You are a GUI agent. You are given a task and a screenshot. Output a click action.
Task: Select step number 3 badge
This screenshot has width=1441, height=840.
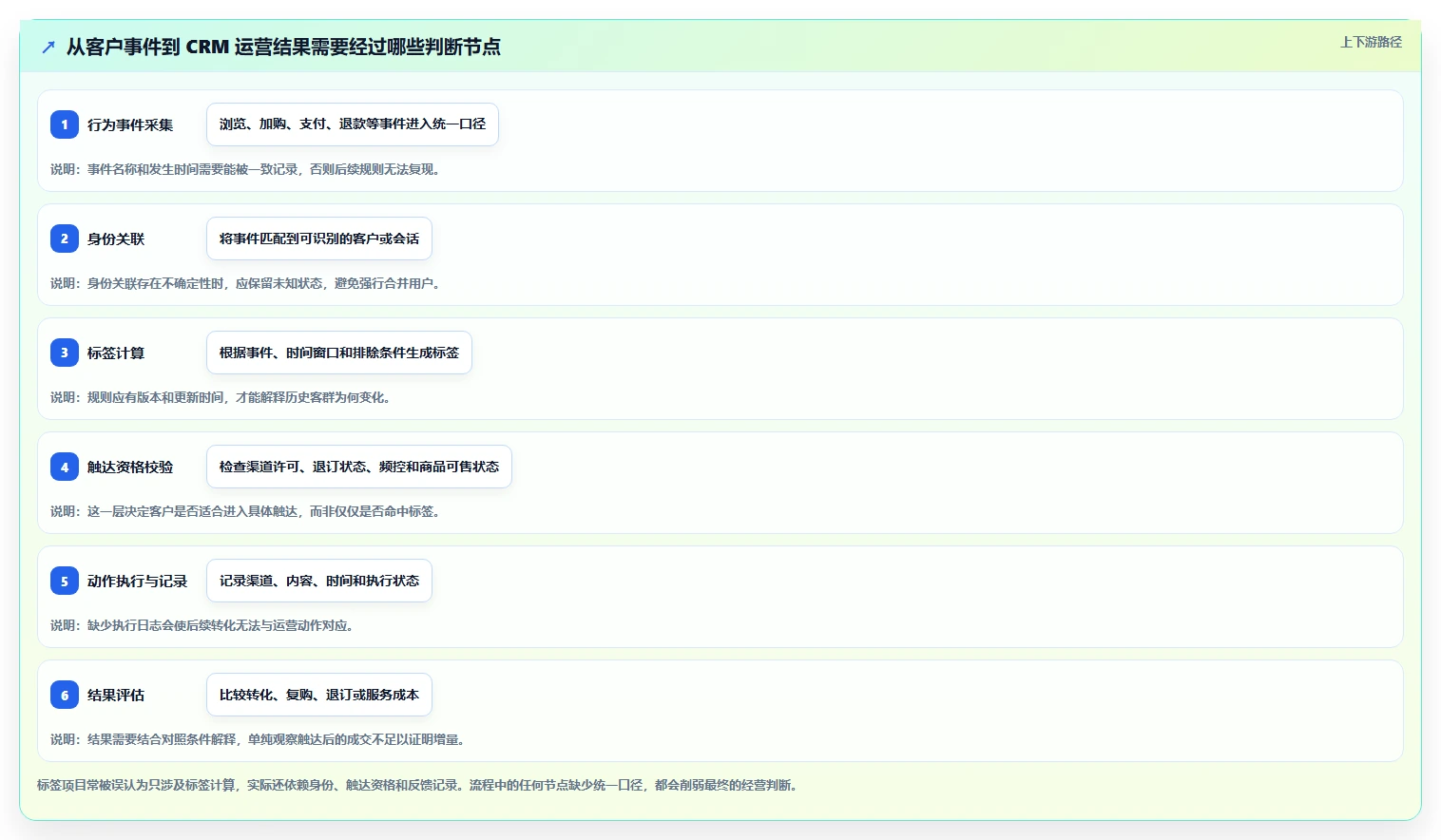click(65, 353)
